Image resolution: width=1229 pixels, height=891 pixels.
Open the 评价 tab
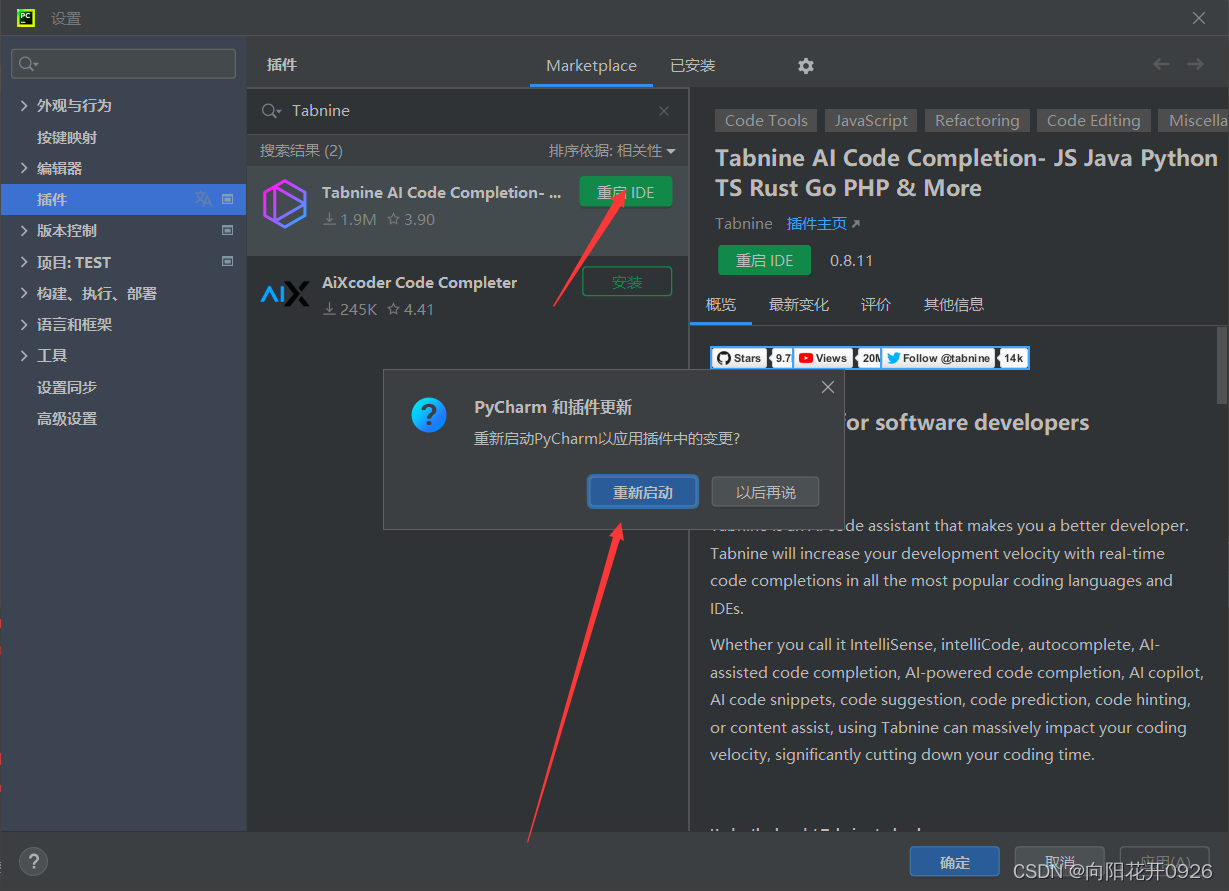(x=876, y=305)
